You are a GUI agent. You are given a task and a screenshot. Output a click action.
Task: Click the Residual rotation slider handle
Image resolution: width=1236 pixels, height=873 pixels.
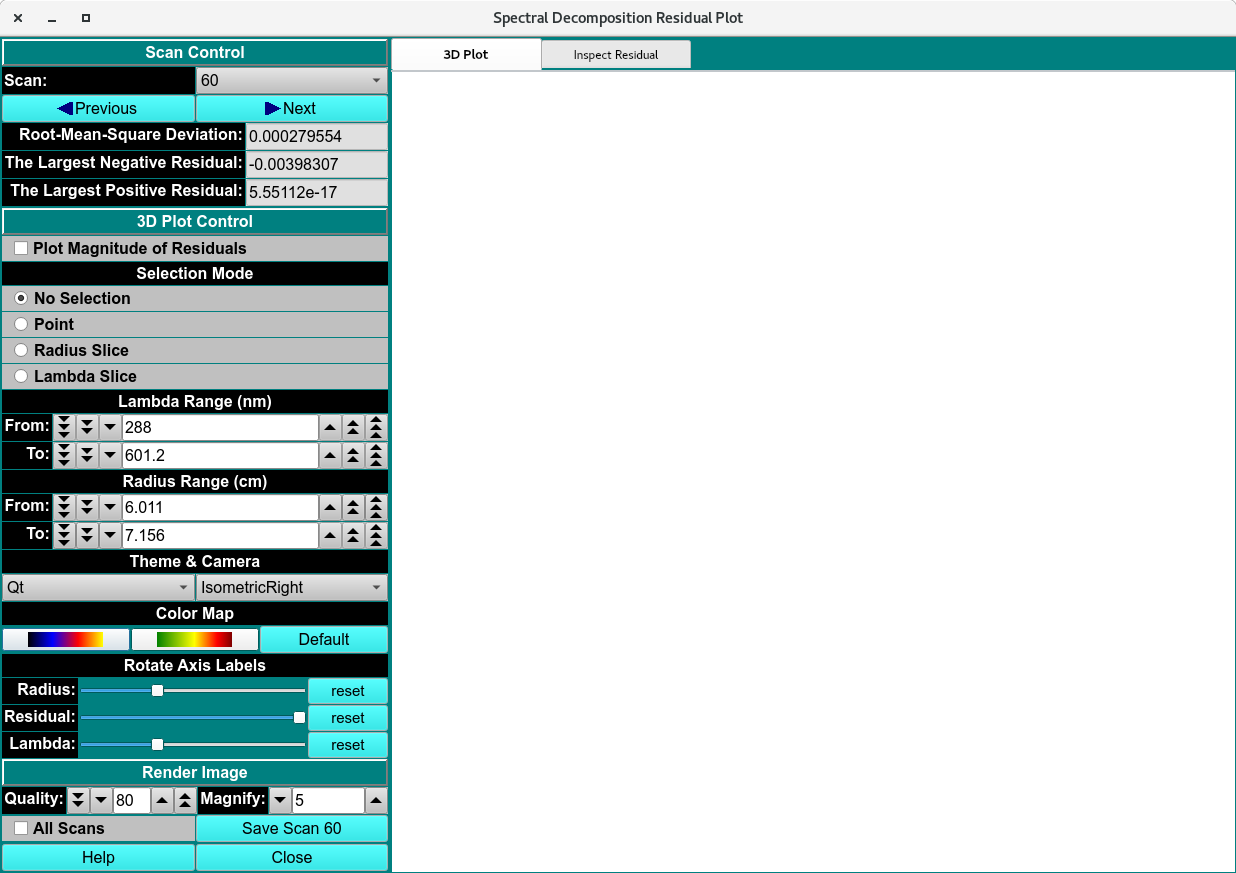click(299, 717)
